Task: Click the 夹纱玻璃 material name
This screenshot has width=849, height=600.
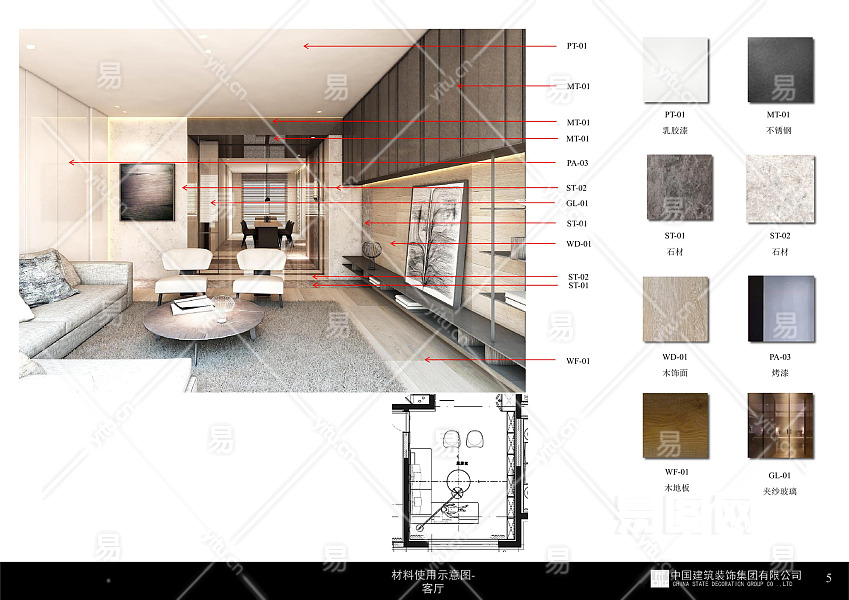Action: [780, 492]
